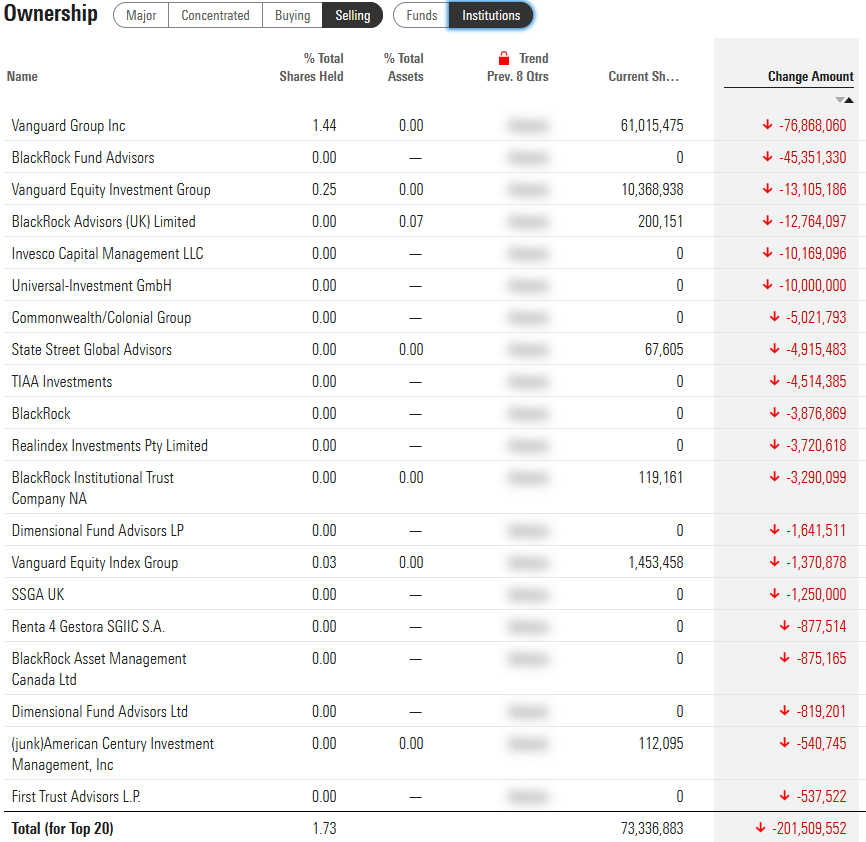Click the red down arrow beside -201,509,552
866x842 pixels.
761,828
